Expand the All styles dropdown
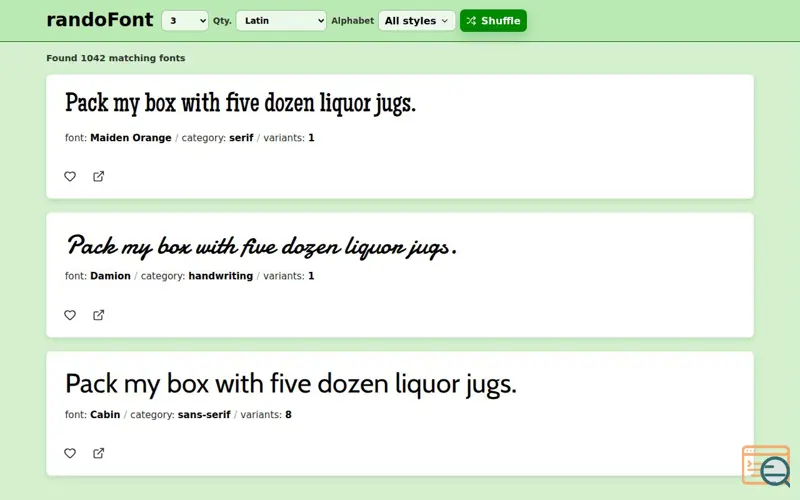The width and height of the screenshot is (800, 500). click(x=417, y=21)
